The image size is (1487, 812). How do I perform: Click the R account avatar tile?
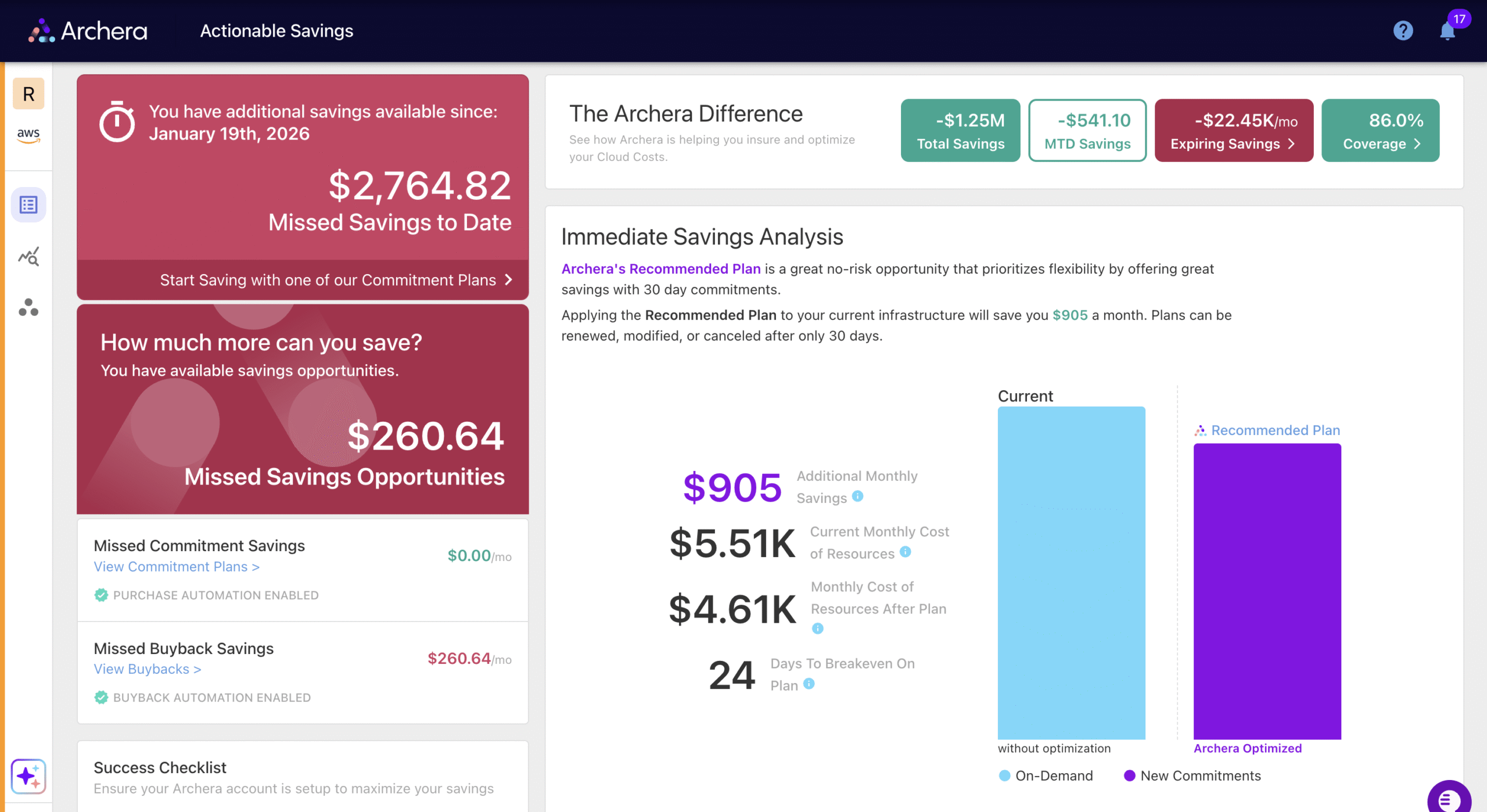[28, 94]
